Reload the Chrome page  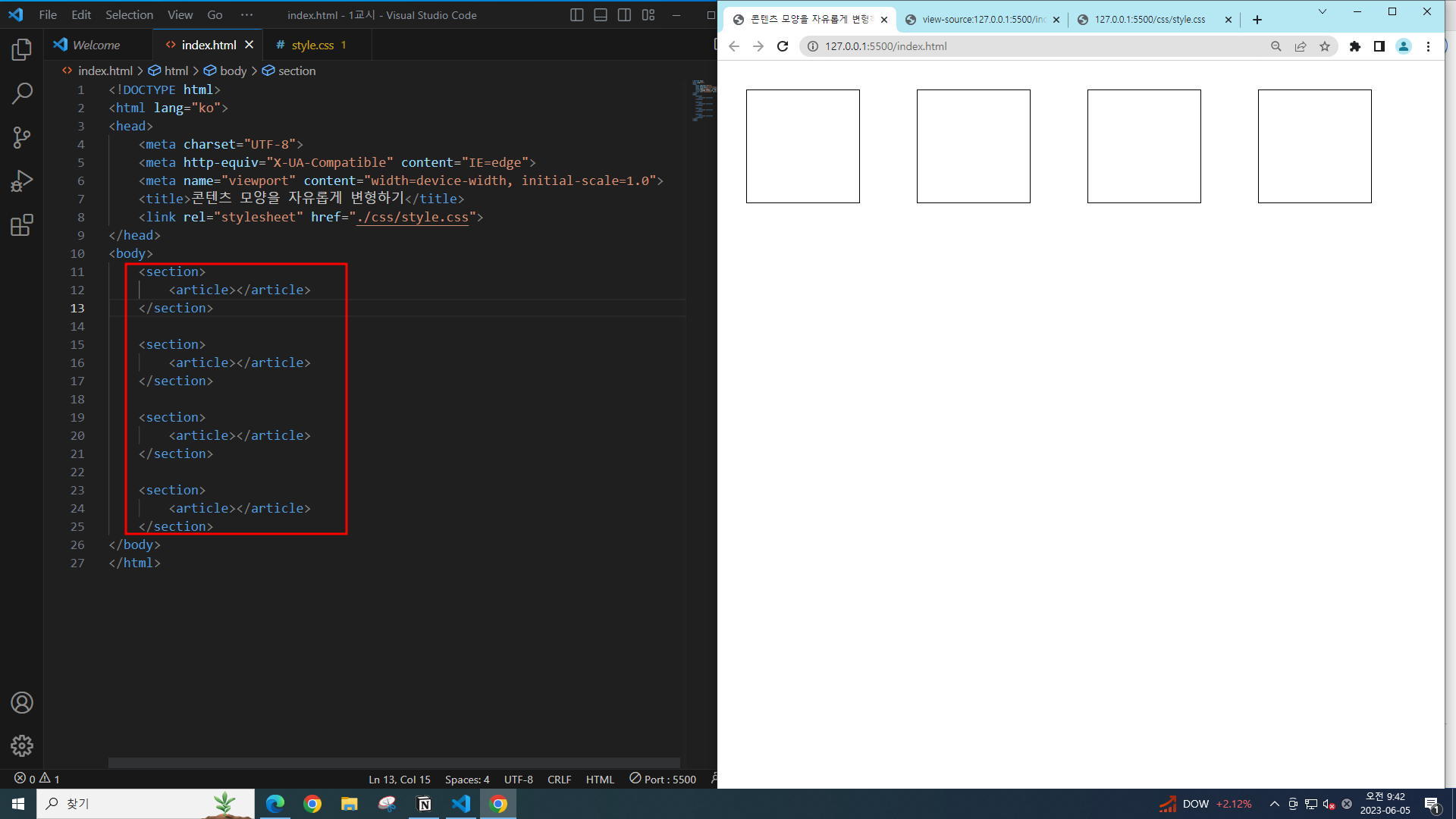pos(783,46)
